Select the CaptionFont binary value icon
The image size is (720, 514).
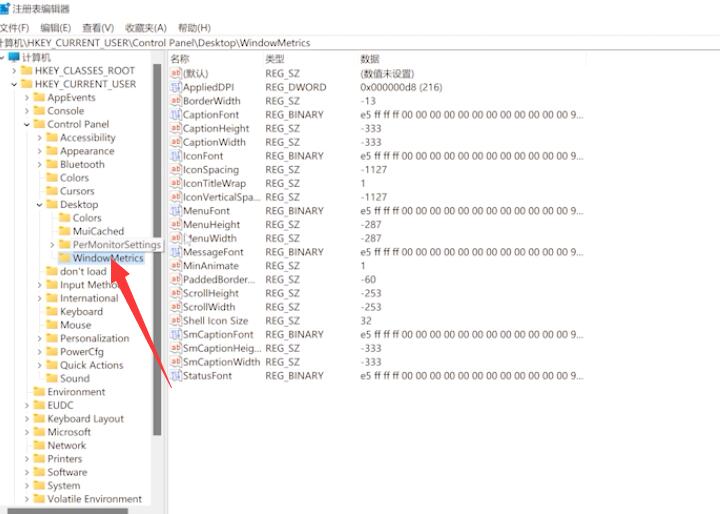[x=176, y=115]
